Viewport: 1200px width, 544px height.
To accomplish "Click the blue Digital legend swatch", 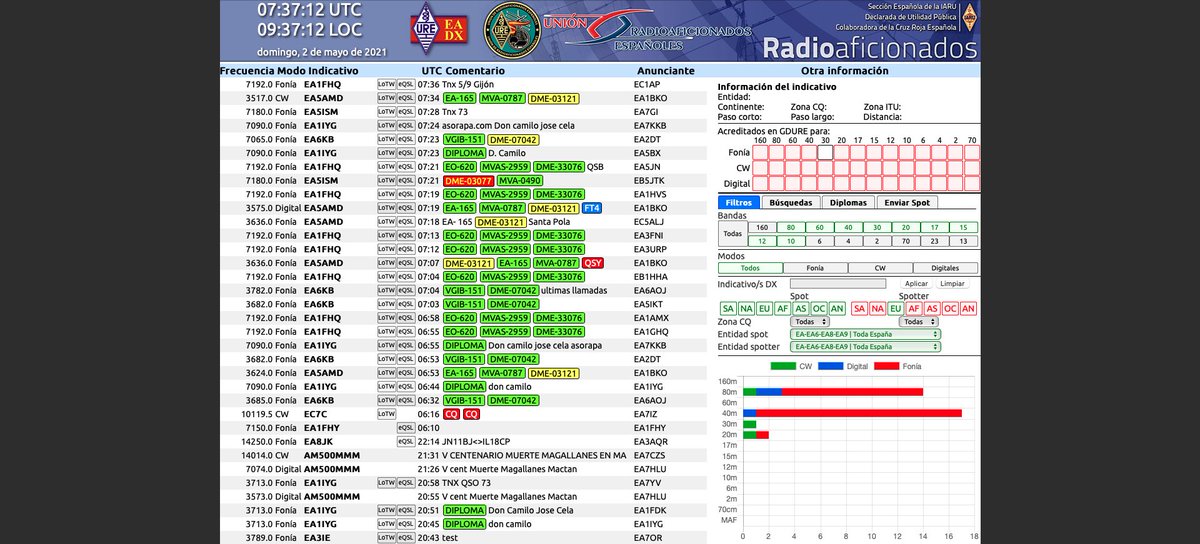I will click(830, 366).
